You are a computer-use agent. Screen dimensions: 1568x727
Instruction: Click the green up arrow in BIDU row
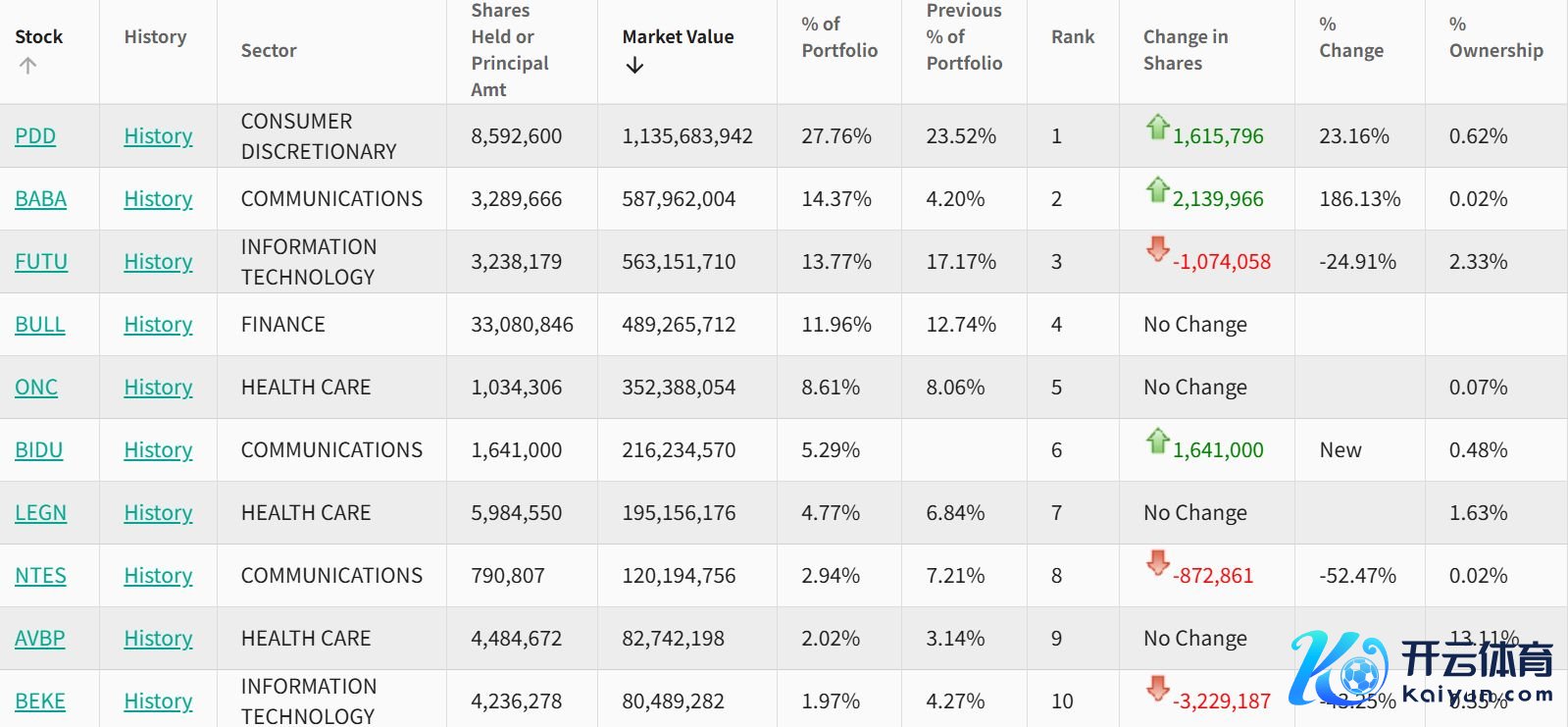(x=1157, y=441)
